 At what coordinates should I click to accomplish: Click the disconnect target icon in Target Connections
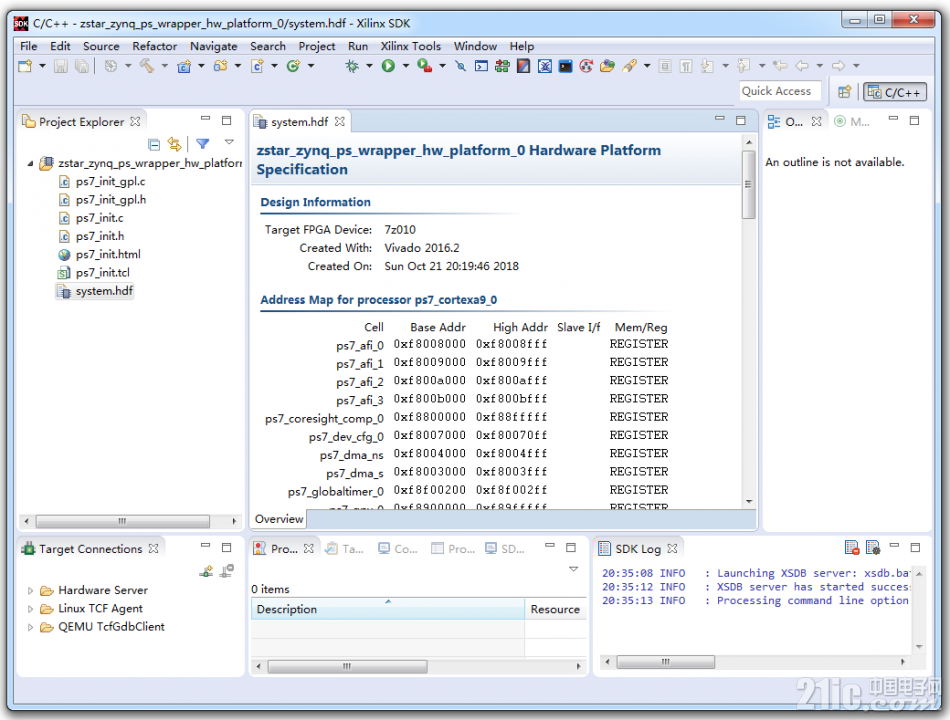tap(227, 571)
